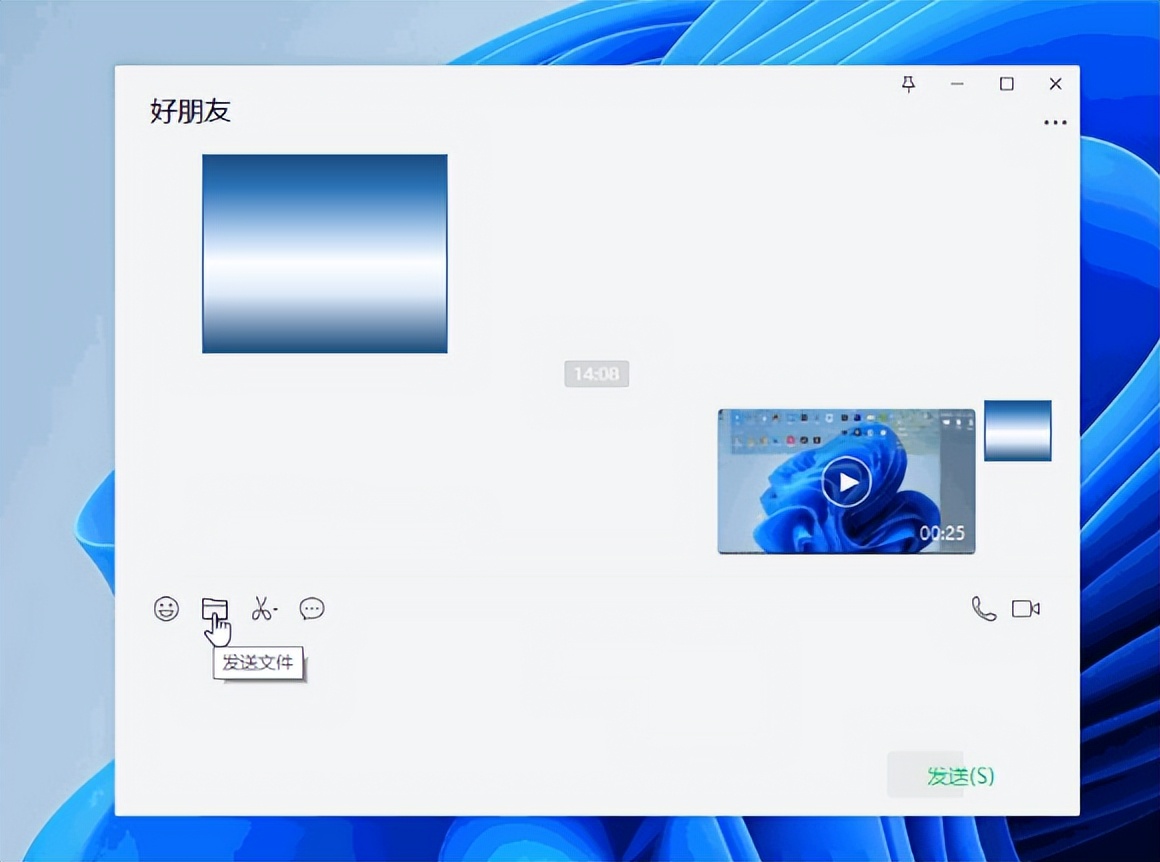Click the 发送文件 tooltip label
The height and width of the screenshot is (862, 1160).
(258, 662)
